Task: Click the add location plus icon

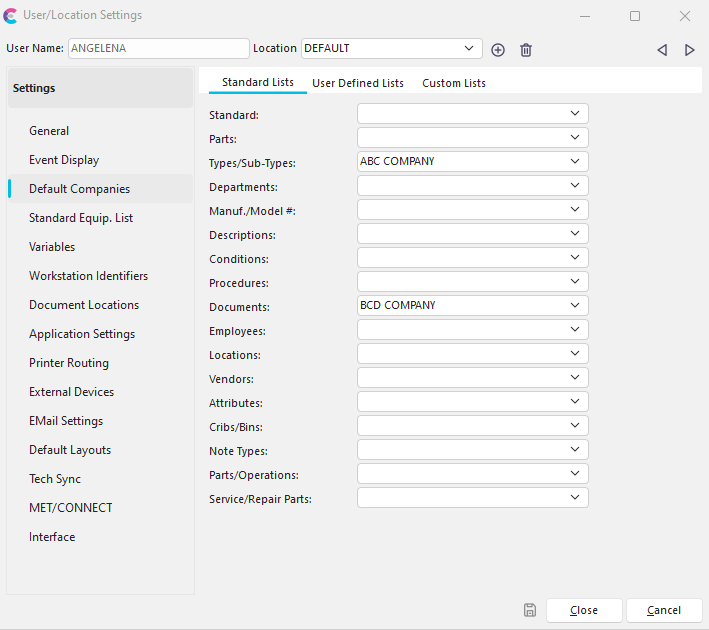Action: tap(498, 49)
